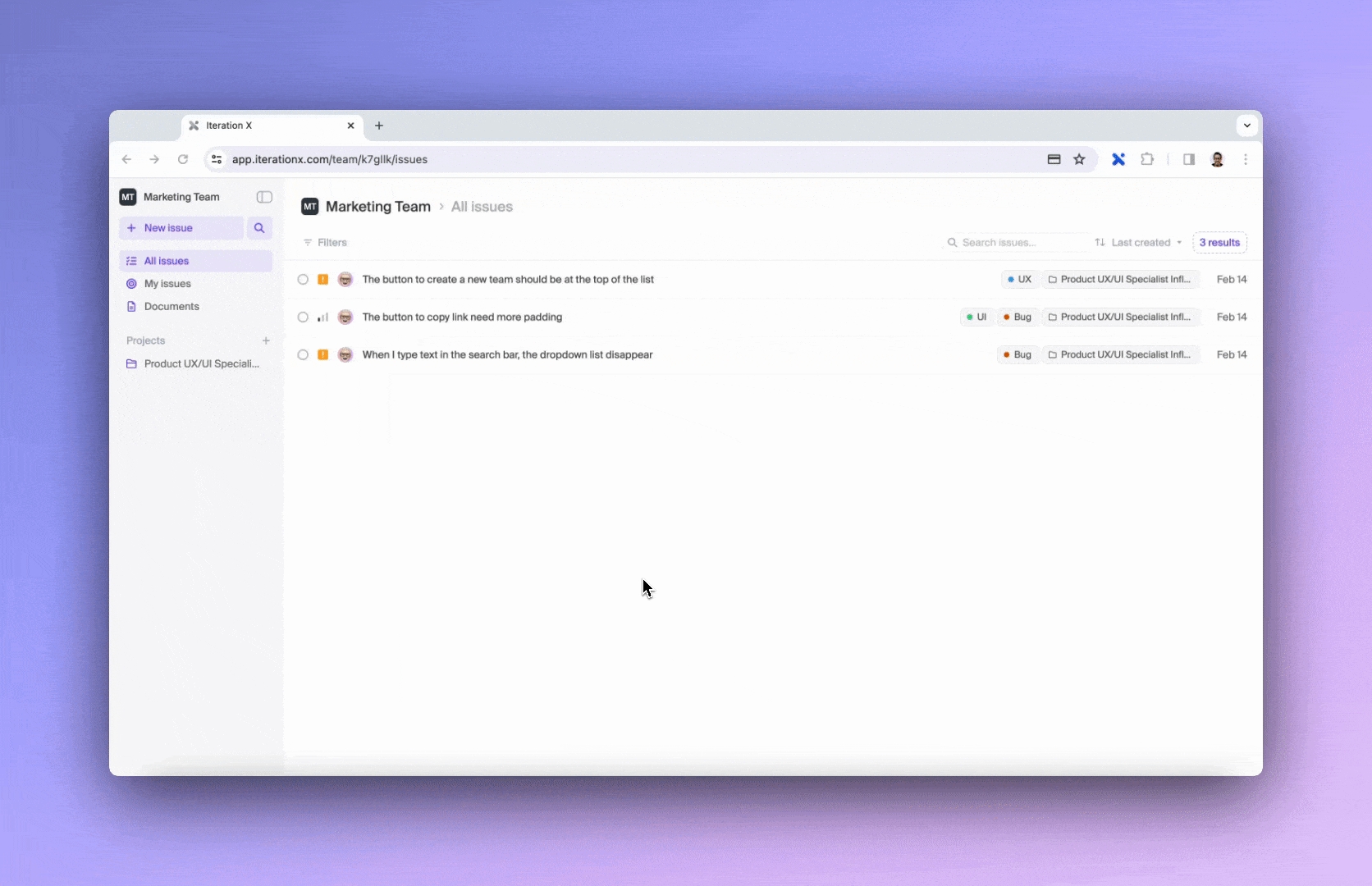Screen dimensions: 1372x886
Task: Open Documents in the sidebar
Action: (171, 307)
